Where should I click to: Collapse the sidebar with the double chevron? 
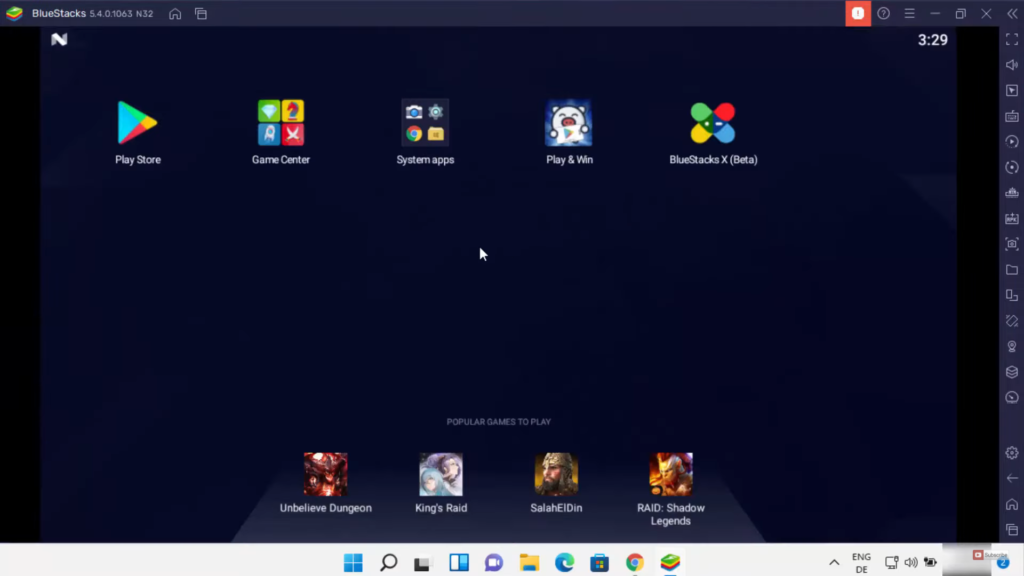coord(1011,13)
